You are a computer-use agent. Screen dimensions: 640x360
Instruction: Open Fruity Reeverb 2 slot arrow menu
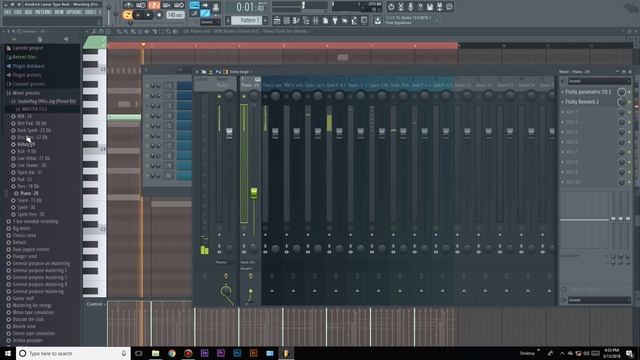click(x=562, y=102)
